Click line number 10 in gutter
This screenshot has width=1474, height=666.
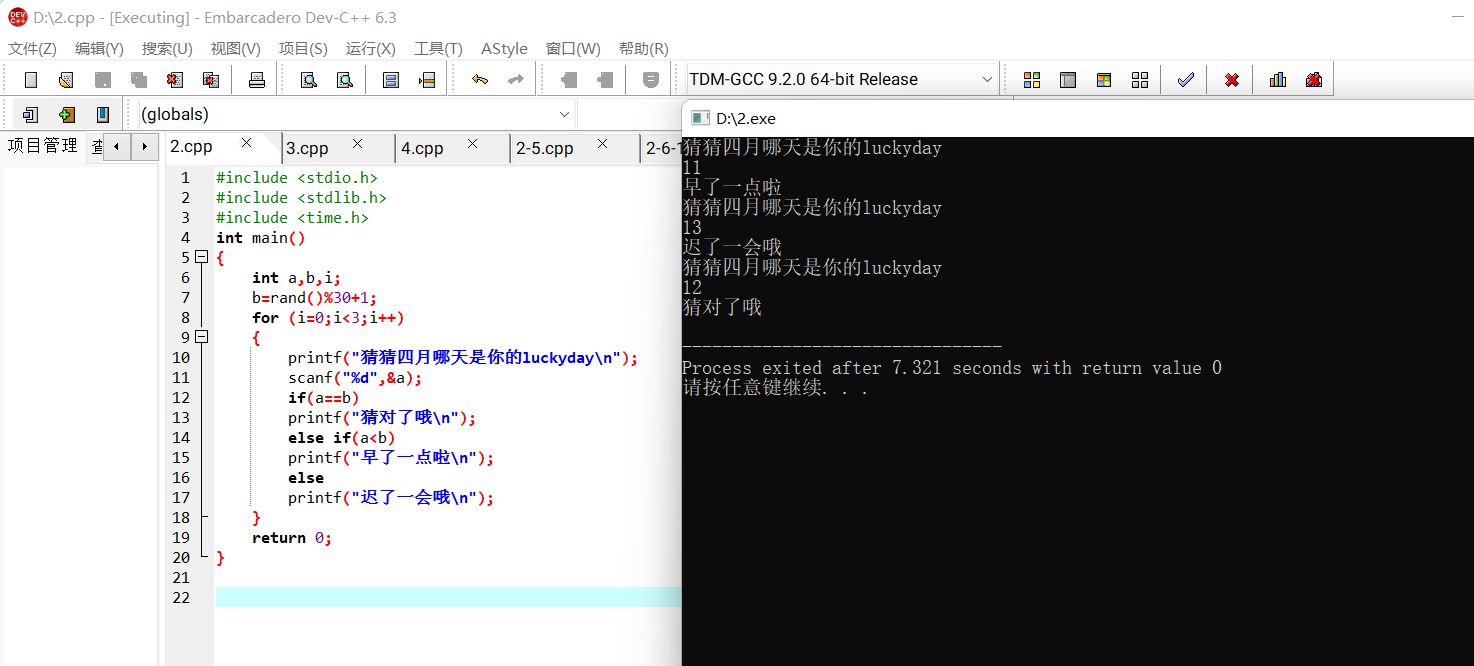click(181, 357)
